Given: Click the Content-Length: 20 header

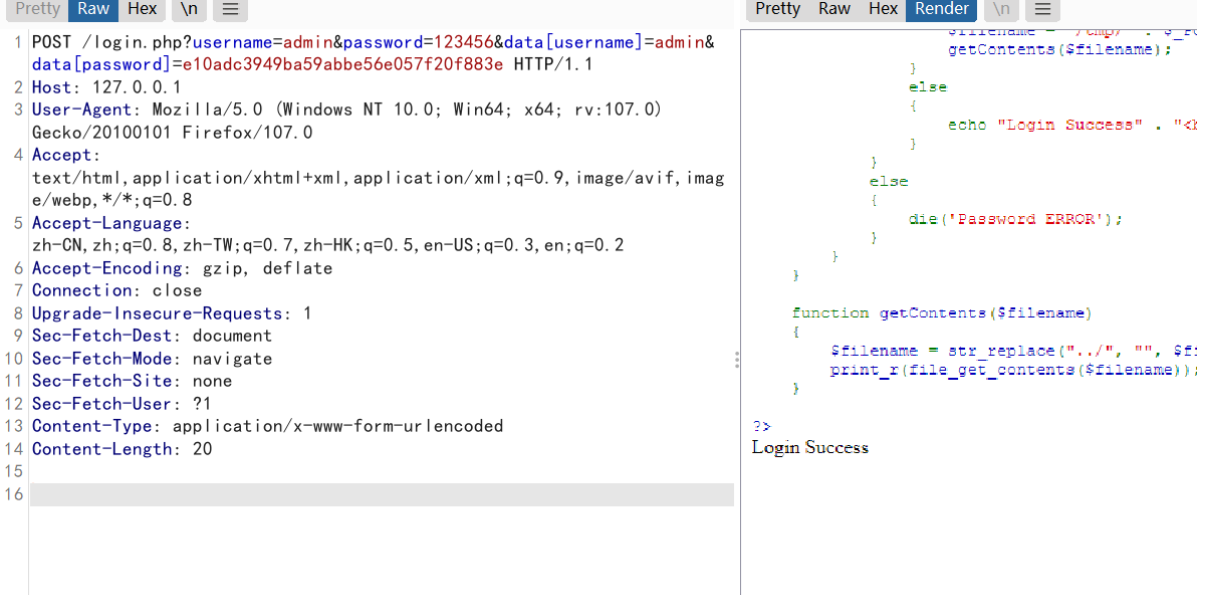Looking at the screenshot, I should [x=121, y=449].
